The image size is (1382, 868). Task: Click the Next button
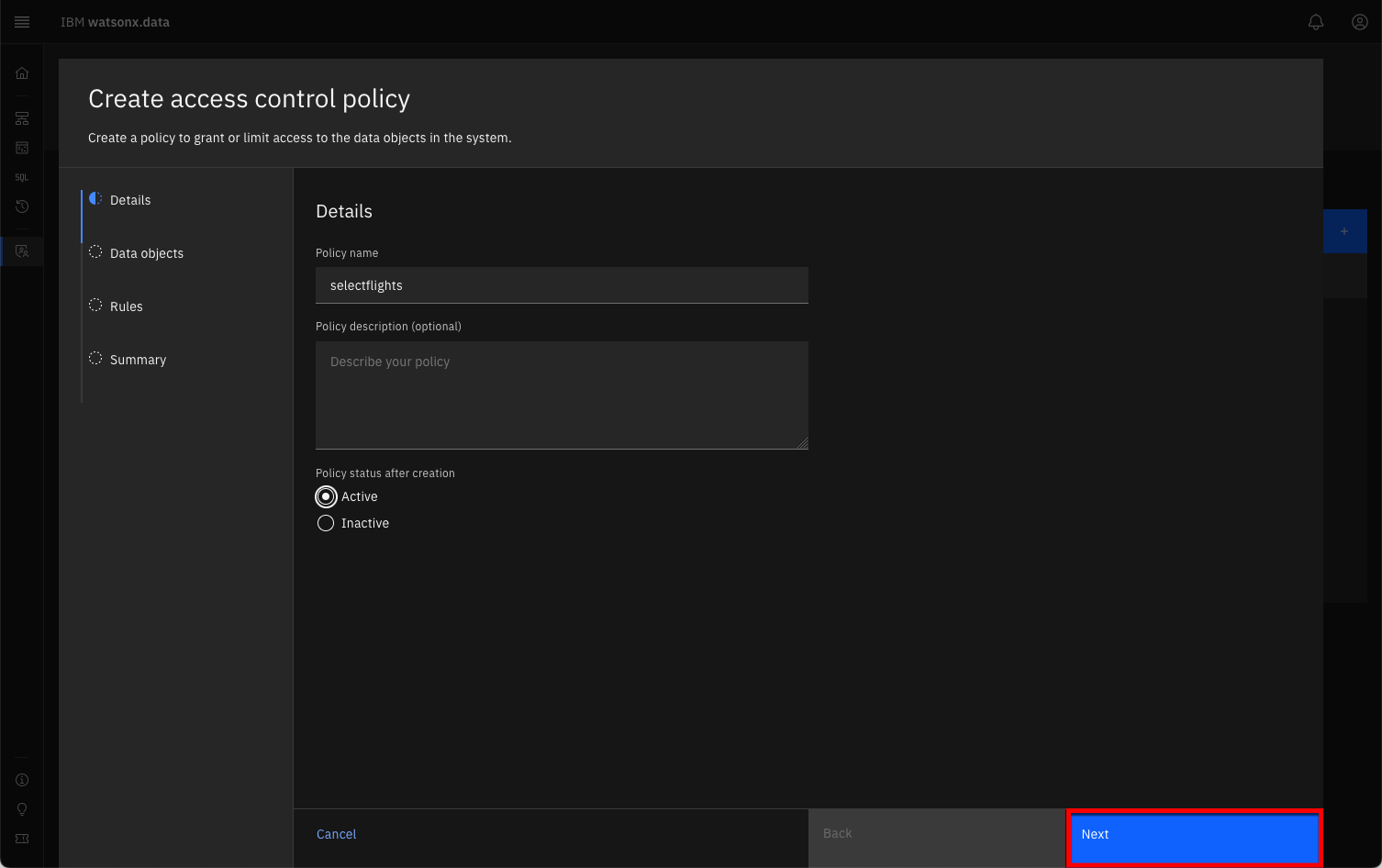pyautogui.click(x=1194, y=838)
